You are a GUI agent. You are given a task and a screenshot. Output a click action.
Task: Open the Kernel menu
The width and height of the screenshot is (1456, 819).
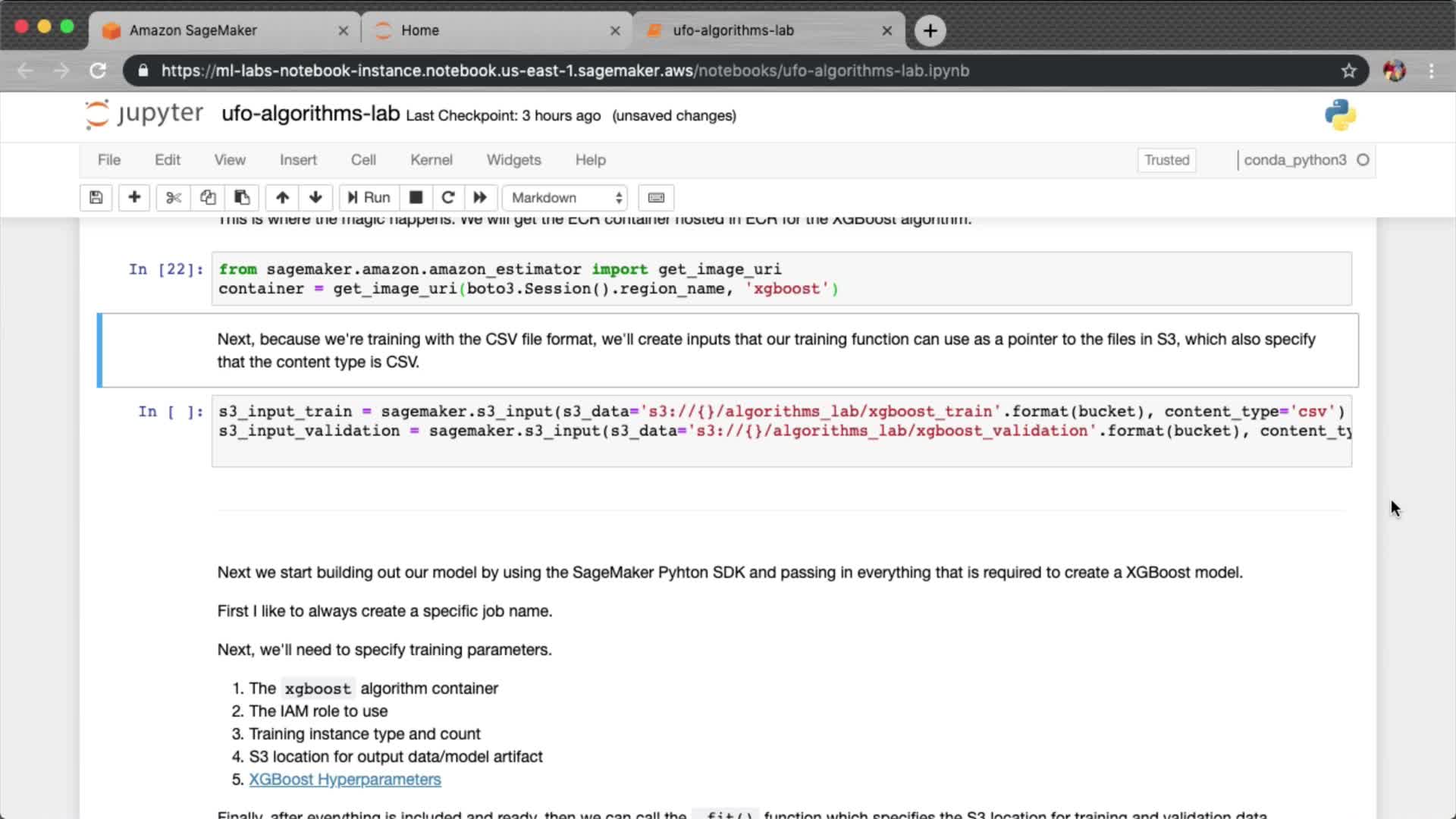pos(431,160)
